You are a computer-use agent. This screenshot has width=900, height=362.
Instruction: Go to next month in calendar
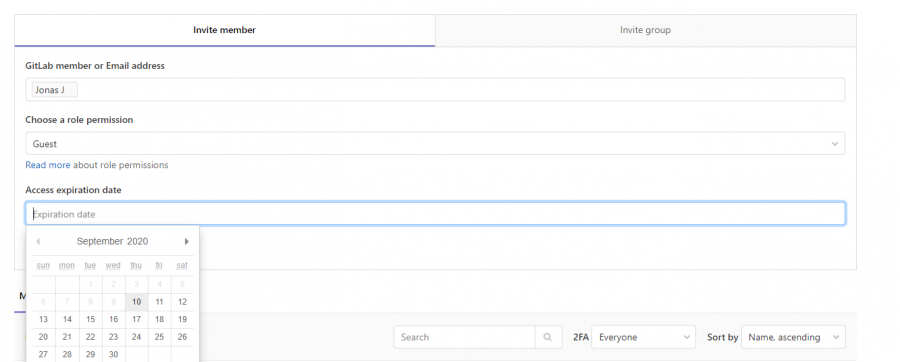pos(187,242)
